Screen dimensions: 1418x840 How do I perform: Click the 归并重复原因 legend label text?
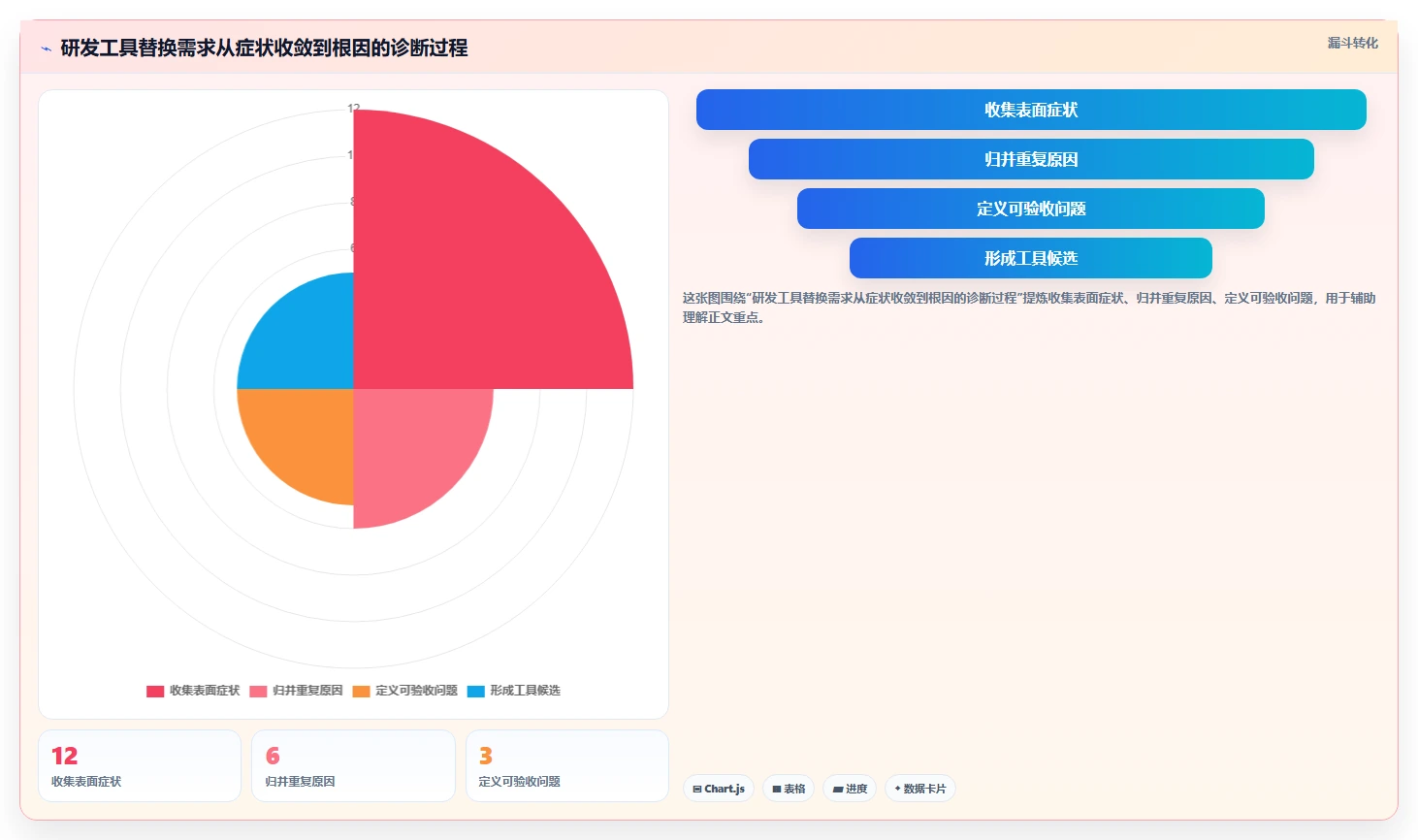[x=307, y=691]
